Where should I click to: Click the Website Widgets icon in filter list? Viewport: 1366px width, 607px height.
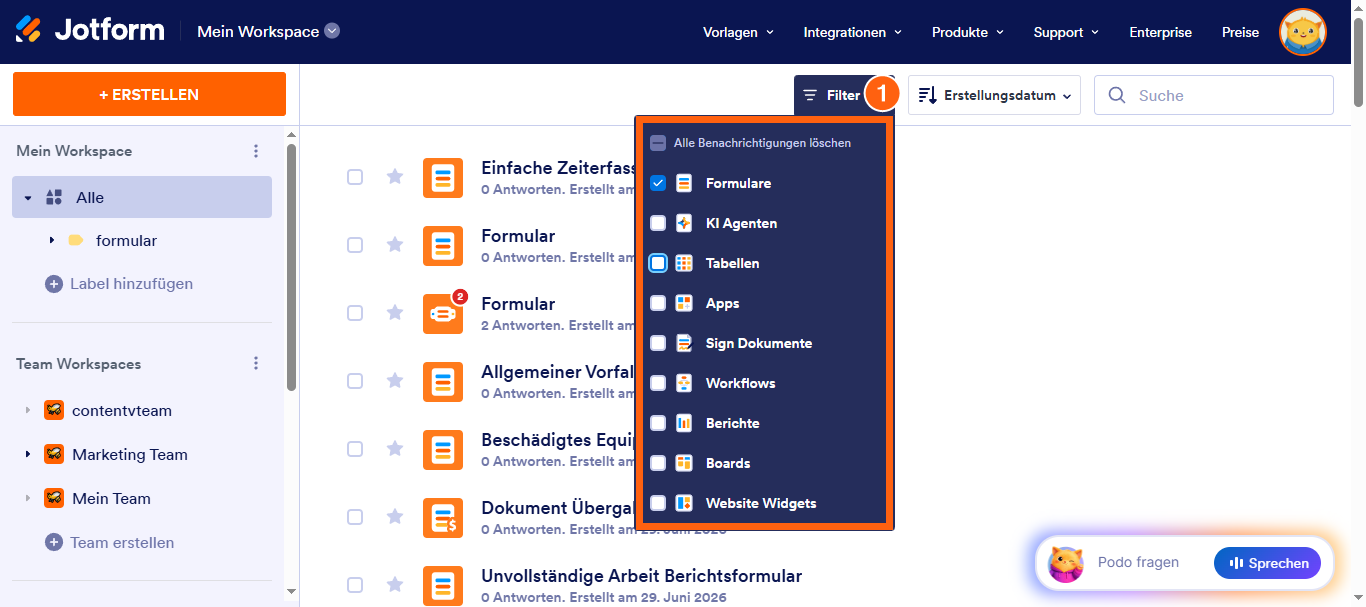point(684,503)
